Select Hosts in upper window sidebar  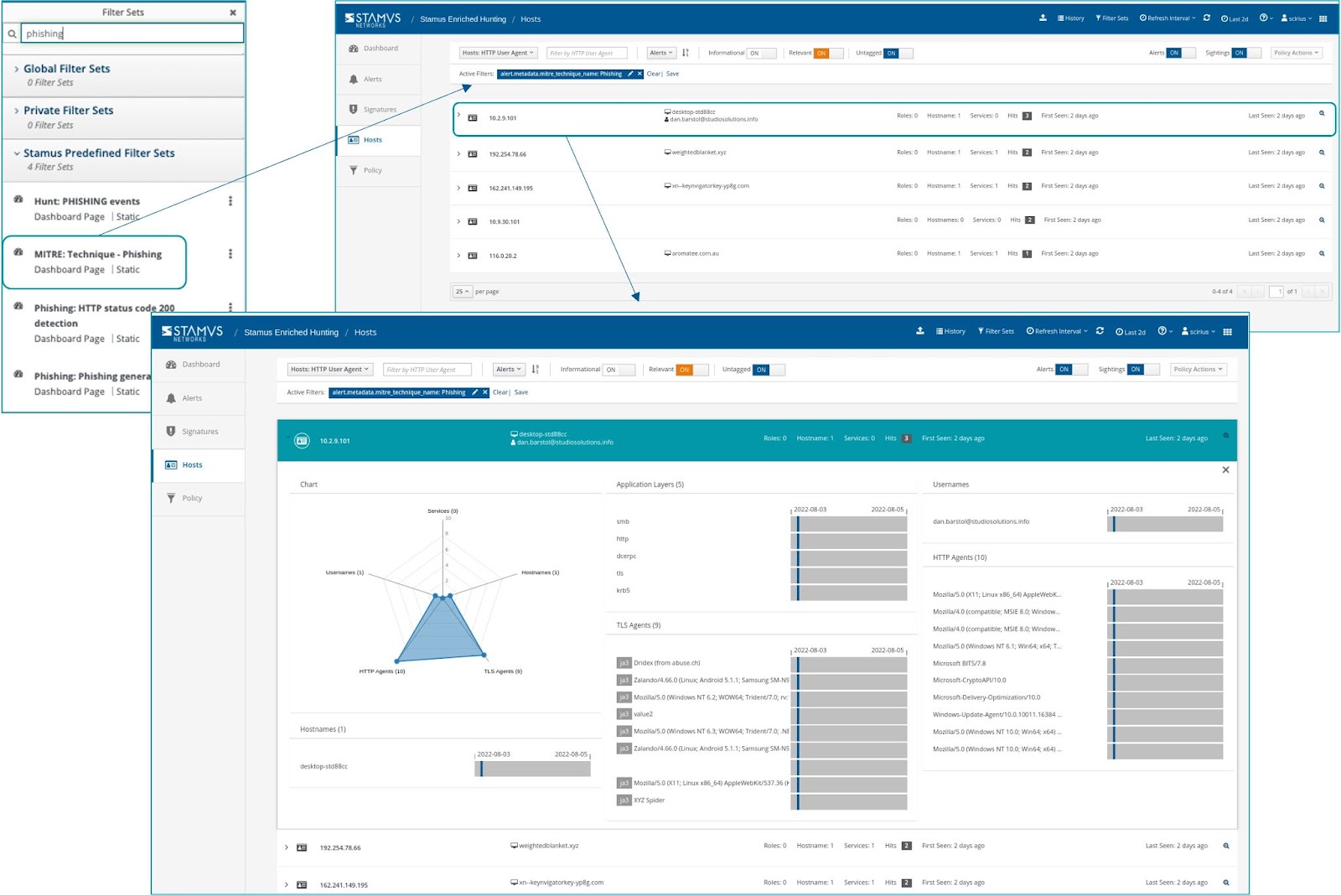point(378,140)
